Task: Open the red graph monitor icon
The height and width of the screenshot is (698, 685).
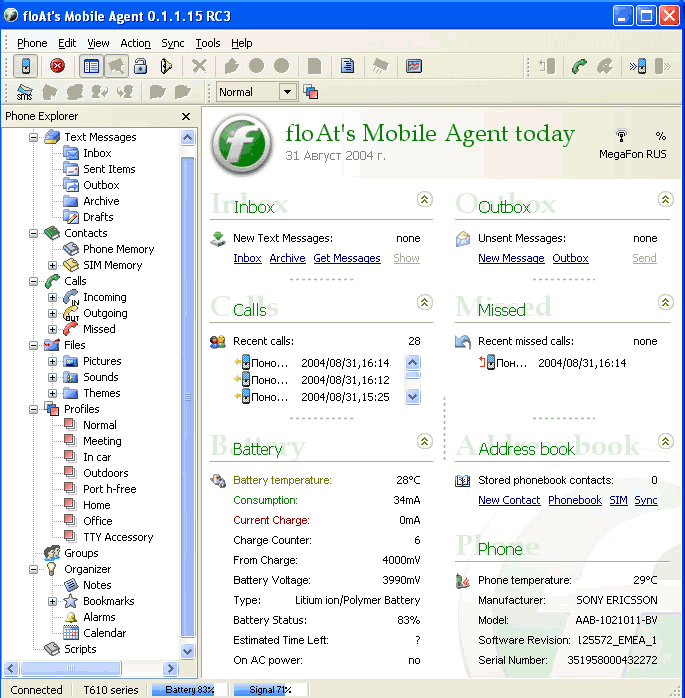Action: [x=414, y=66]
